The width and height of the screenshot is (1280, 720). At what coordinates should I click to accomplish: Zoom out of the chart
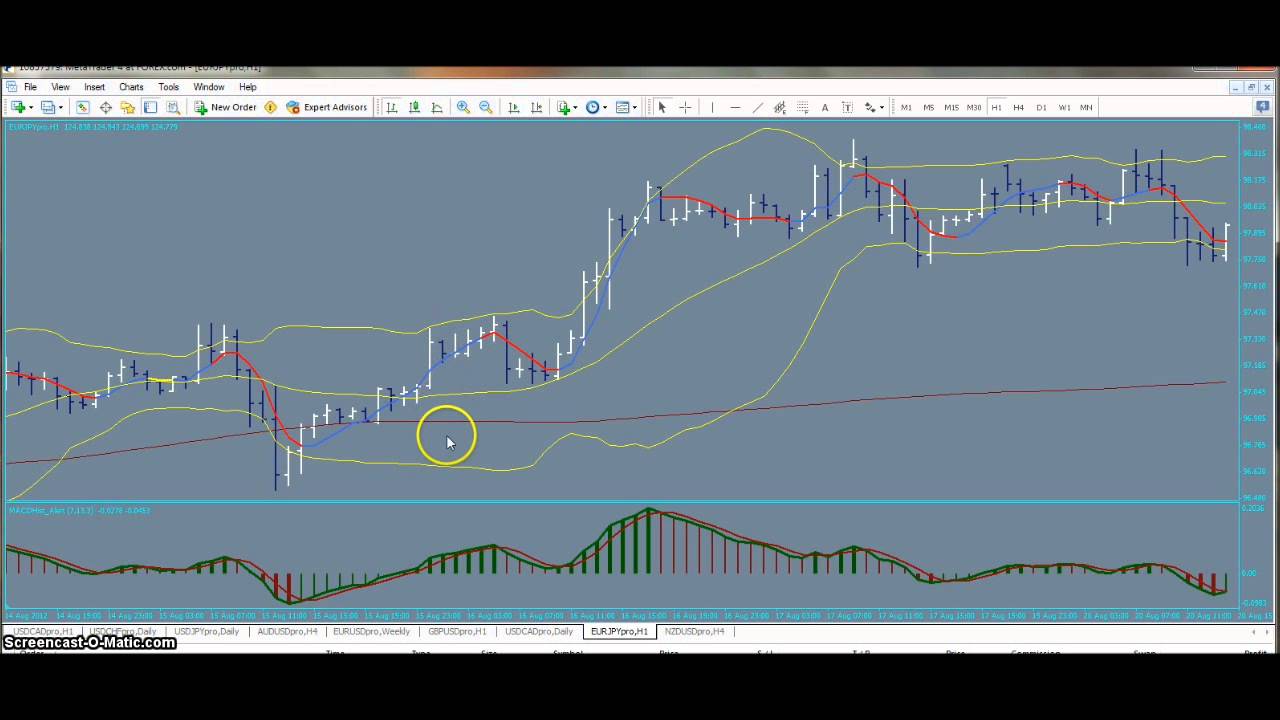coord(486,107)
